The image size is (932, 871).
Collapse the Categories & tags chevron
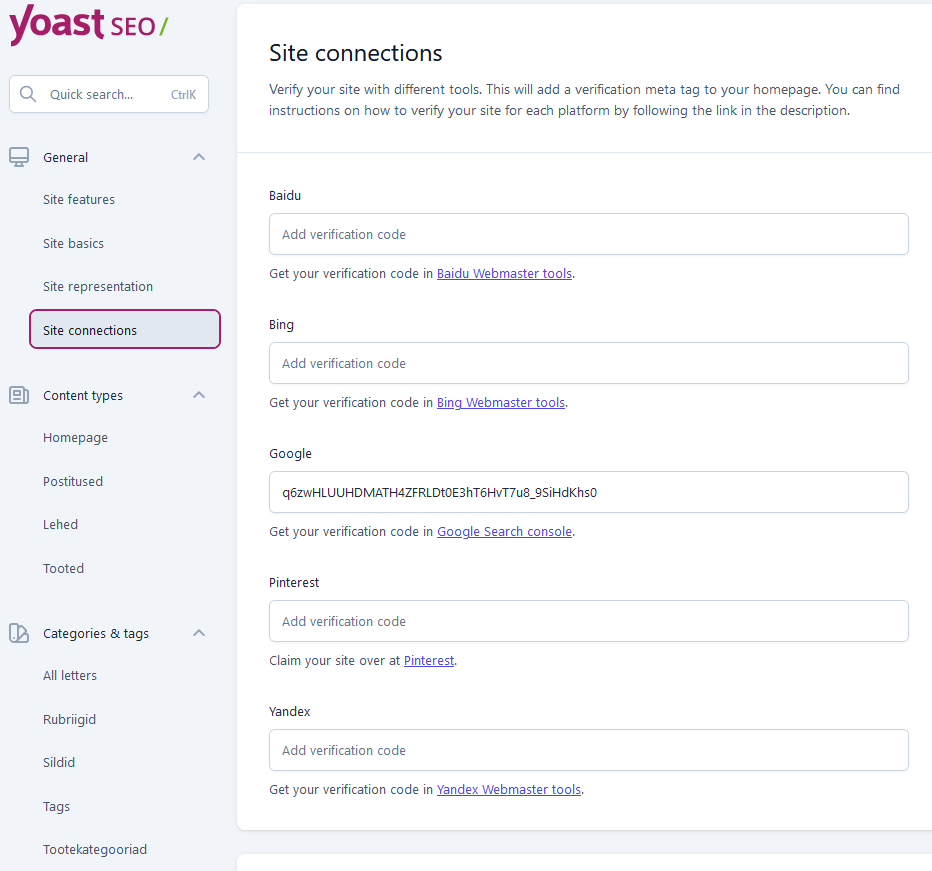pos(199,633)
